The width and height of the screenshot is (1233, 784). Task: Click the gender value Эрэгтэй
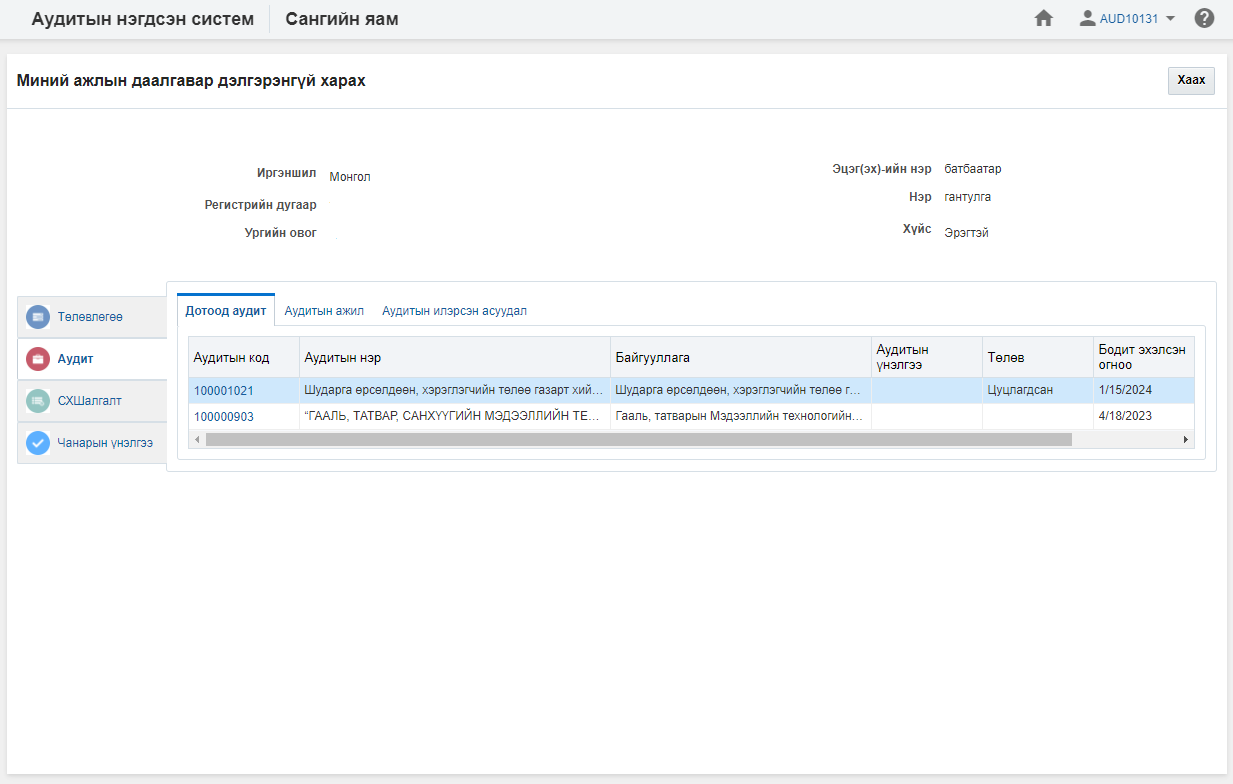(966, 233)
